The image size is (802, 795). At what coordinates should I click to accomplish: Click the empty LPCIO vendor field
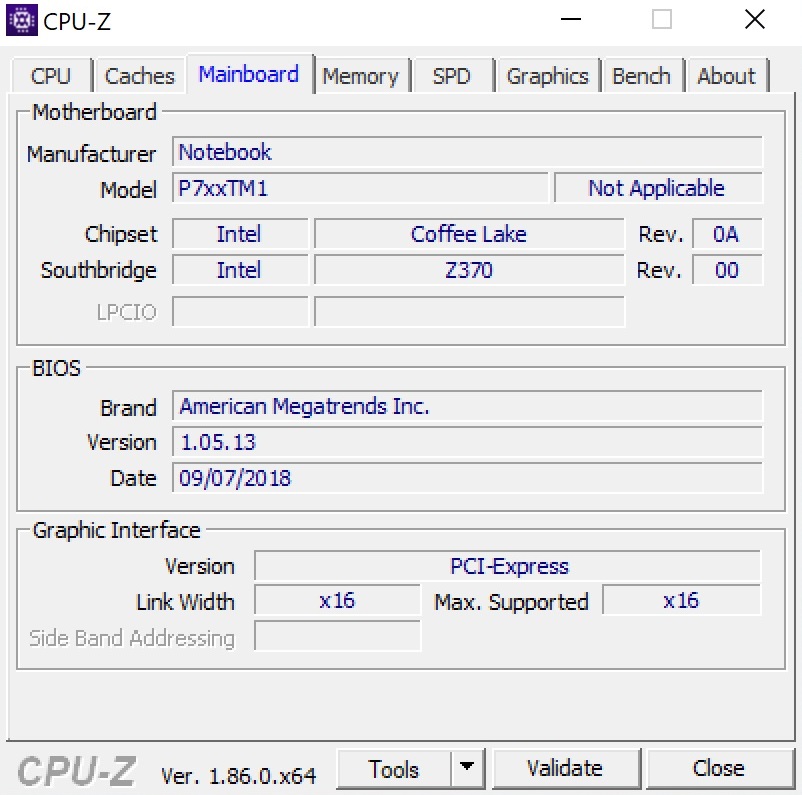[240, 311]
